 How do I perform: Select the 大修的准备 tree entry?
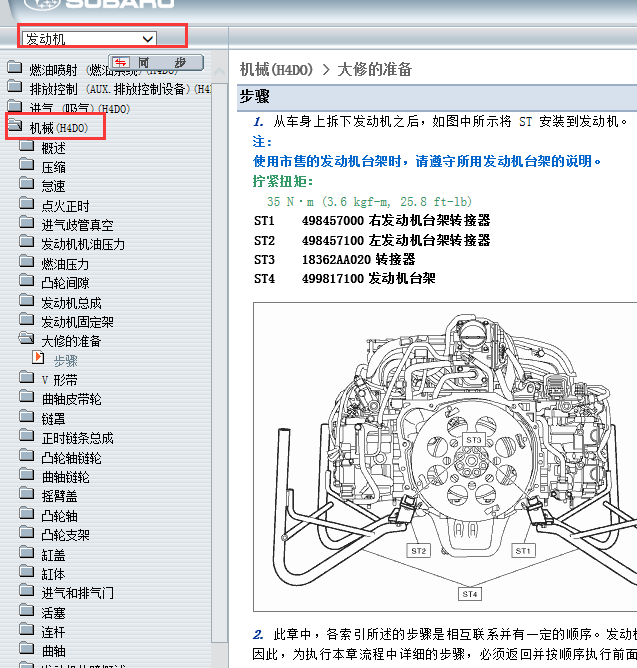[71, 341]
